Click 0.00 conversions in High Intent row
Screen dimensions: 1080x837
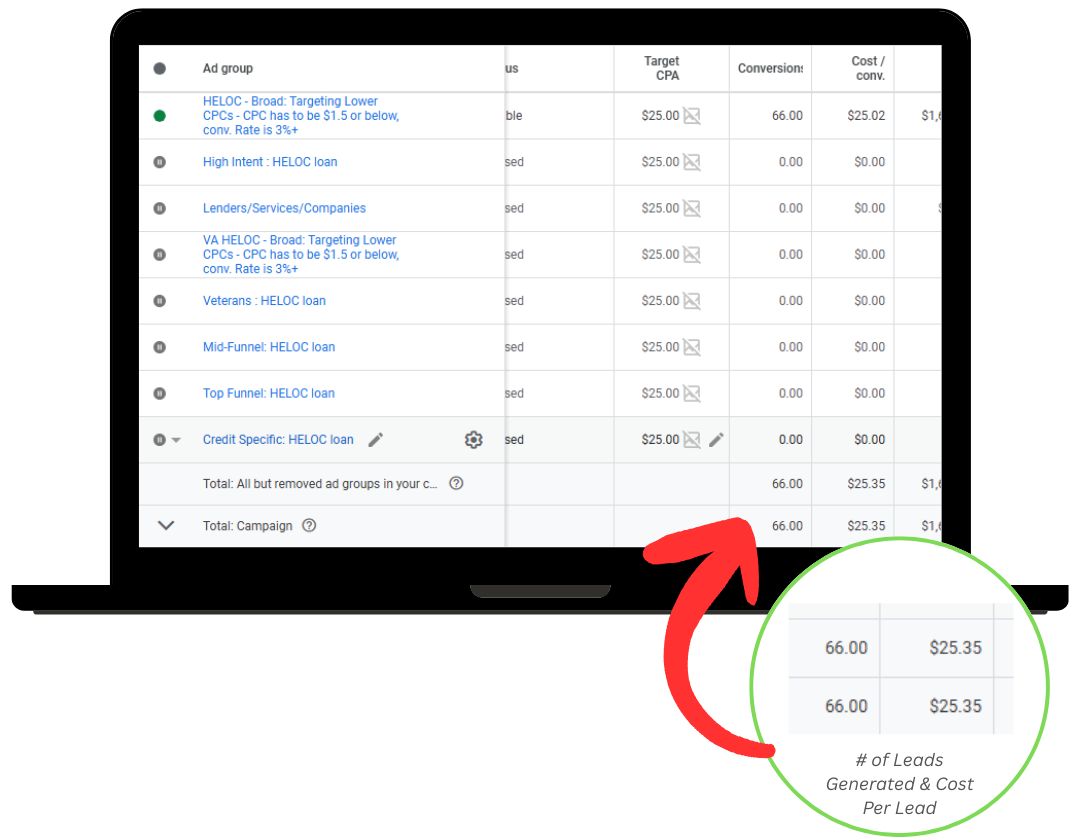791,162
